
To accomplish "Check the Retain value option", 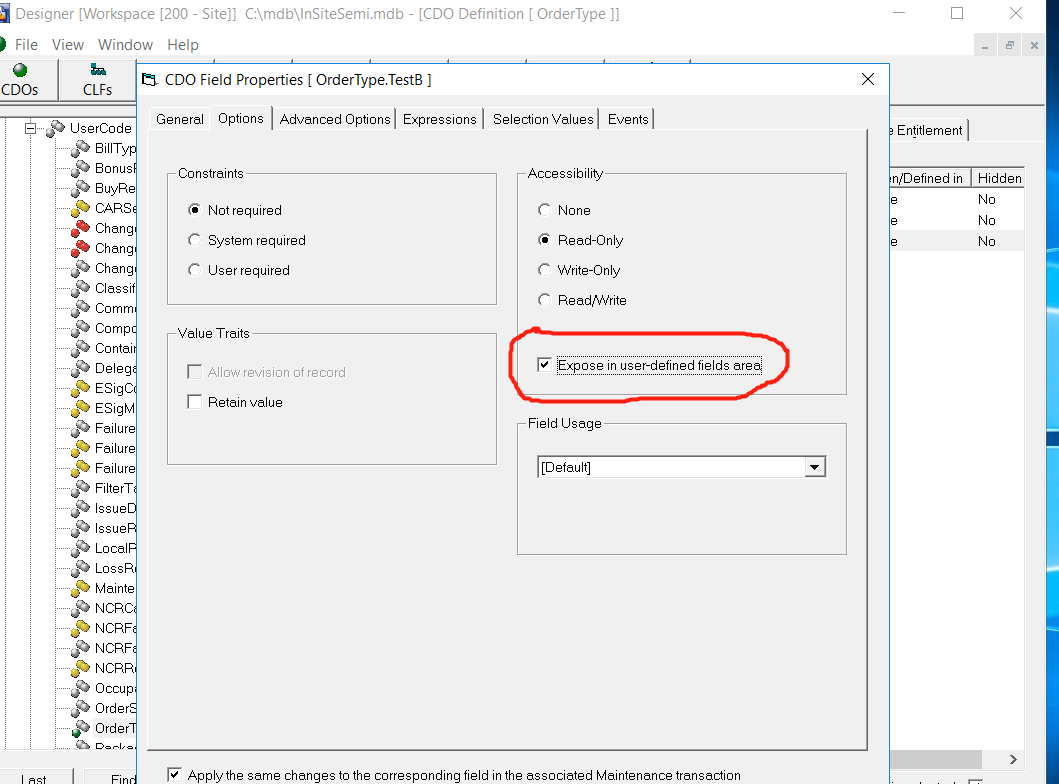I will [x=194, y=401].
